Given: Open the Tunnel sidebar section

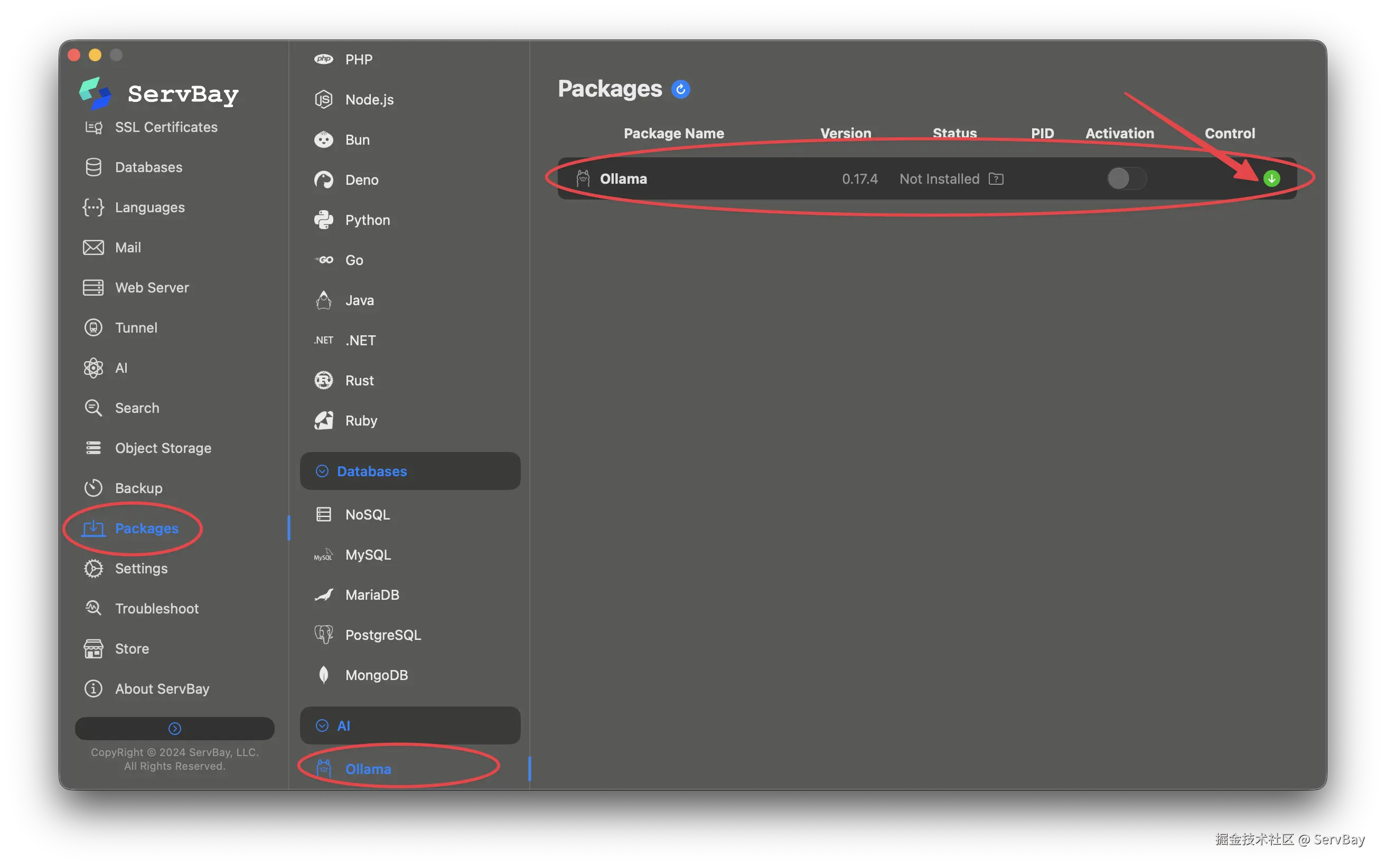Looking at the screenshot, I should coord(136,328).
